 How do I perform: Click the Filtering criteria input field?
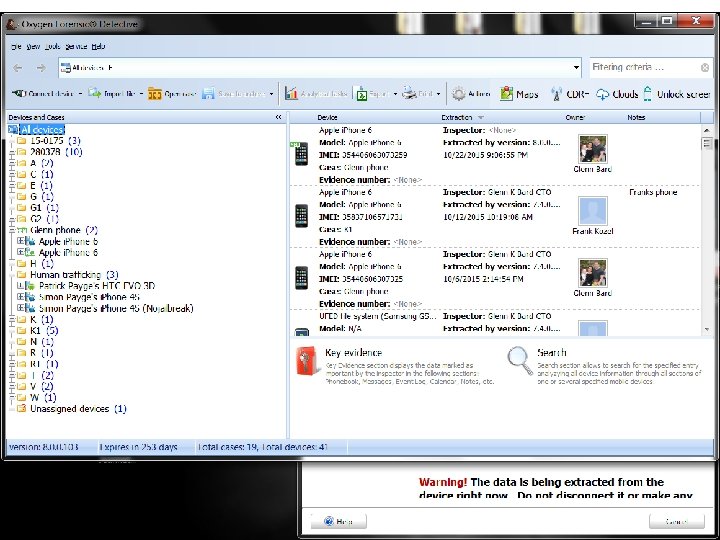645,68
